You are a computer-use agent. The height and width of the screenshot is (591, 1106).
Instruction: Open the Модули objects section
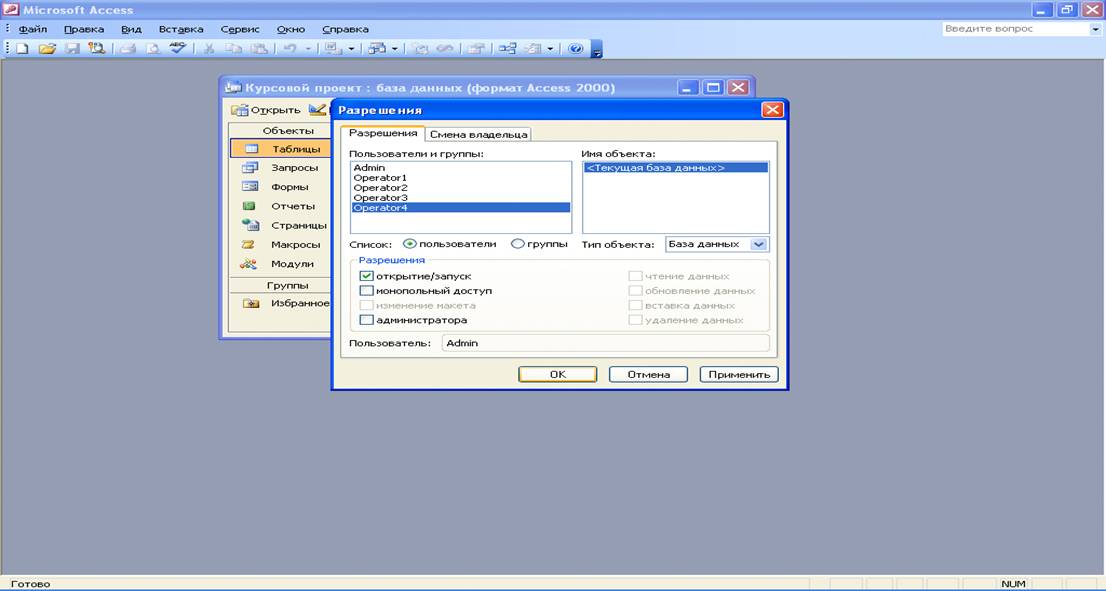point(292,264)
